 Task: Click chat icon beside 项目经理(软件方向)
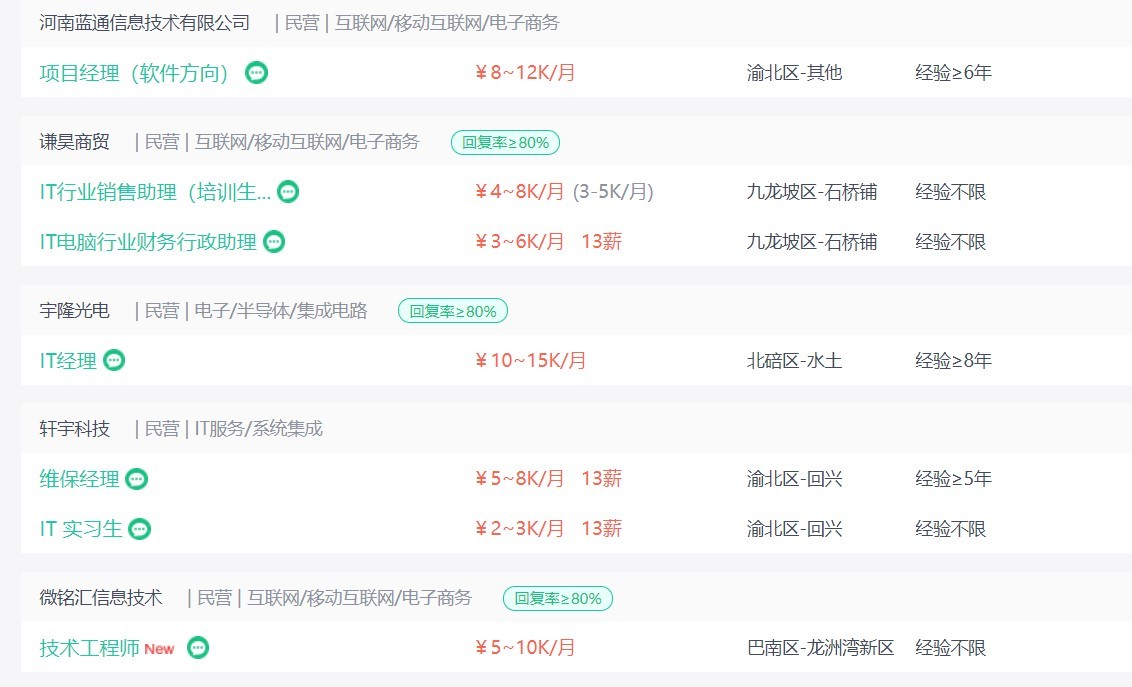pos(257,73)
